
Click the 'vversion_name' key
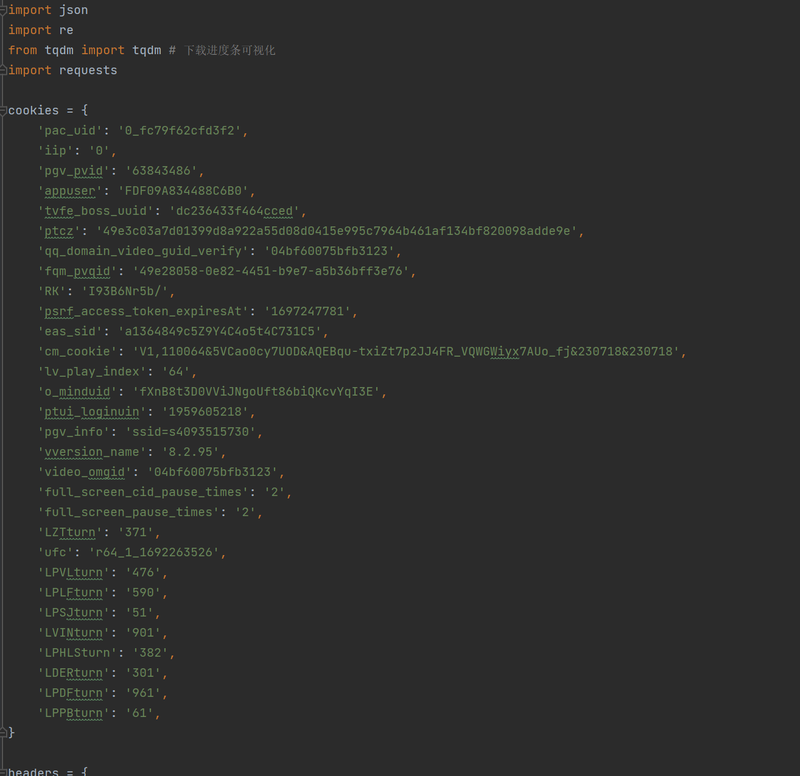pyautogui.click(x=92, y=452)
